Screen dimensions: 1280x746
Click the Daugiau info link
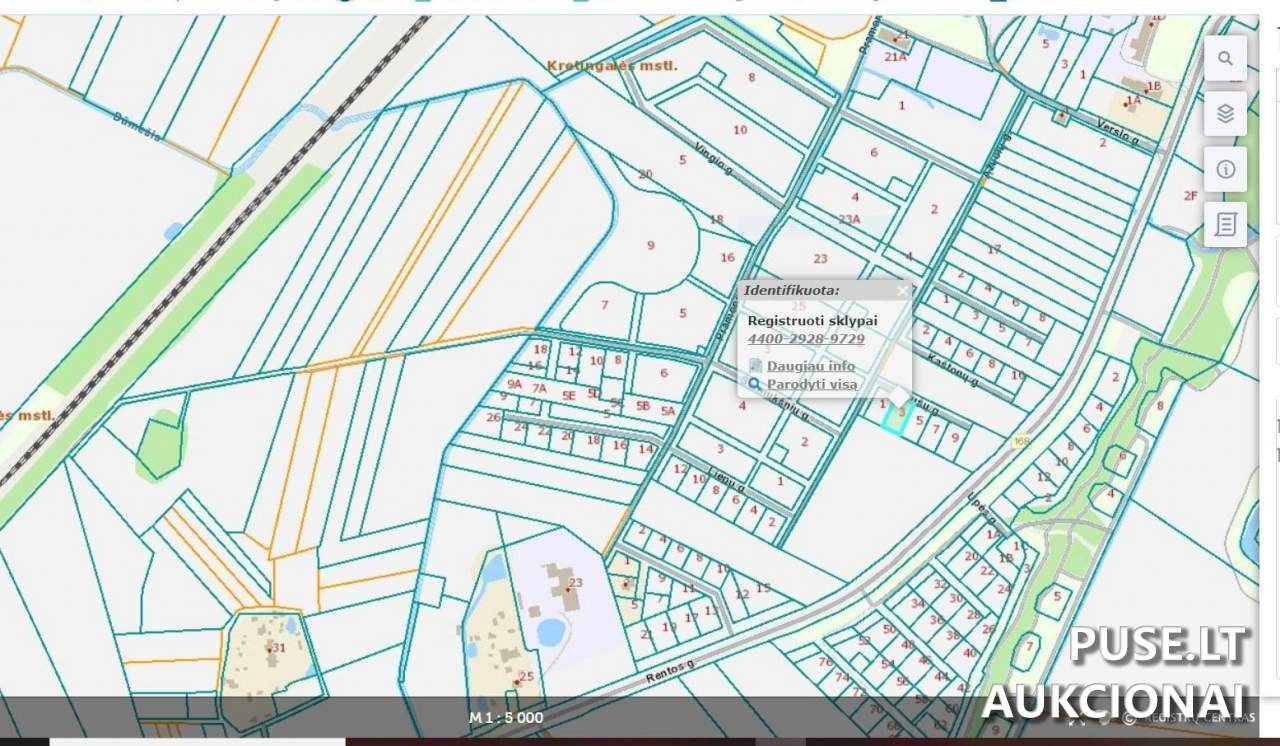click(810, 366)
